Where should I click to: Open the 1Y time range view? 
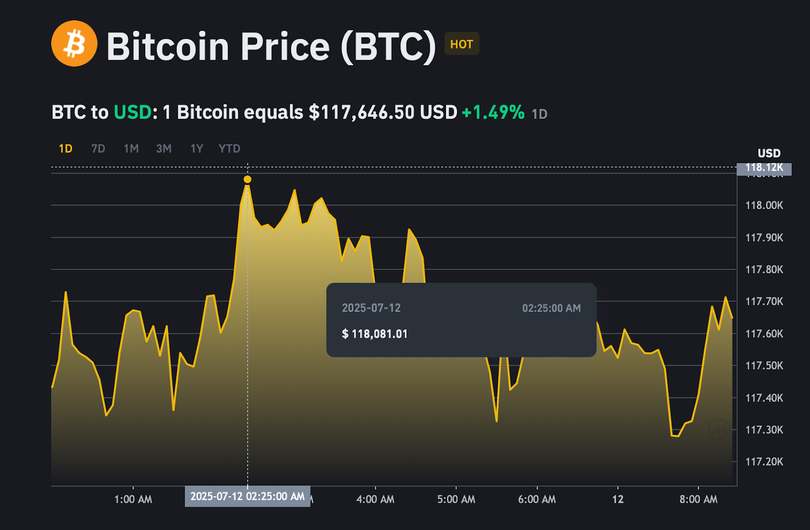[x=197, y=149]
